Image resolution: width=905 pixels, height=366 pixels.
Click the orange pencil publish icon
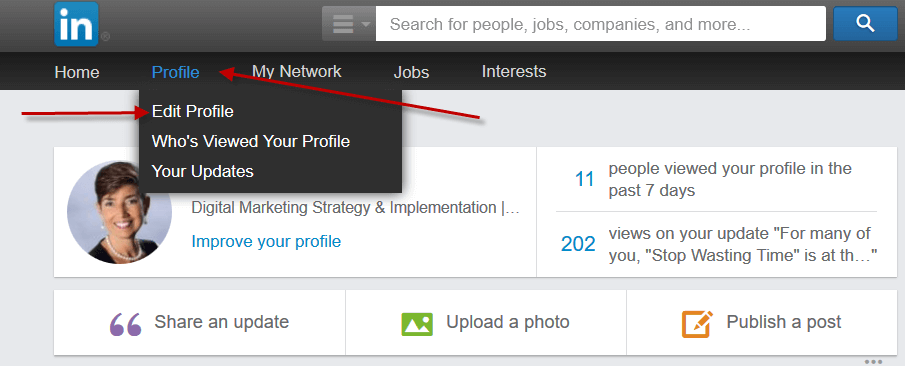697,324
